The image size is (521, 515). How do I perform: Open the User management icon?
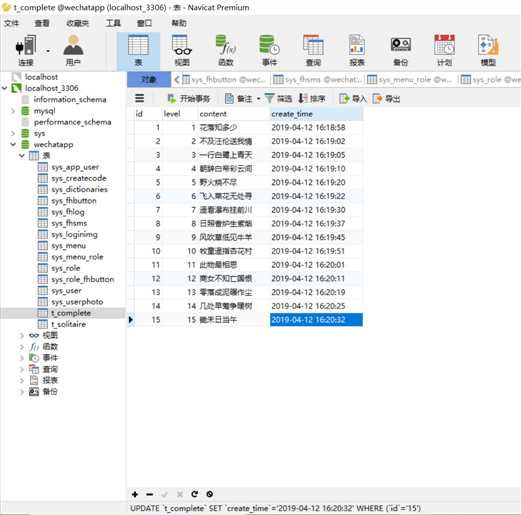pos(73,50)
